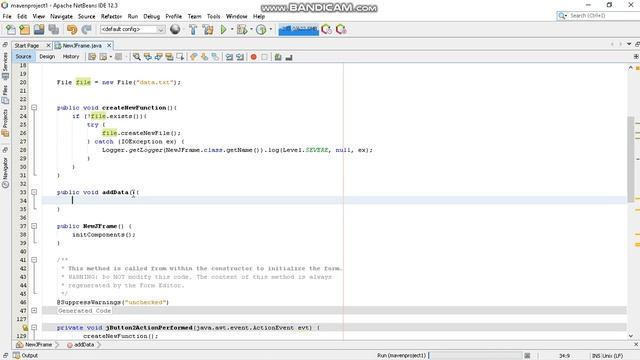Screen dimensions: 640x360
Task: Open the Services side panel
Action: [5, 65]
